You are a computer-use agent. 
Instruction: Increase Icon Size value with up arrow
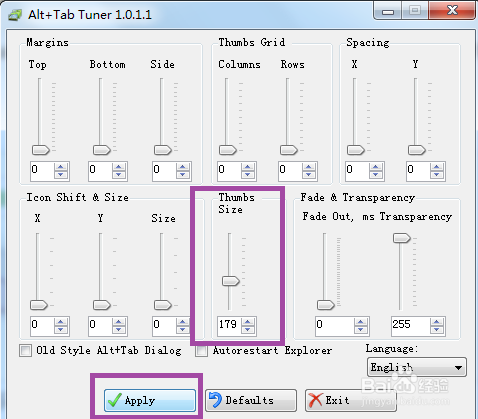[183, 321]
